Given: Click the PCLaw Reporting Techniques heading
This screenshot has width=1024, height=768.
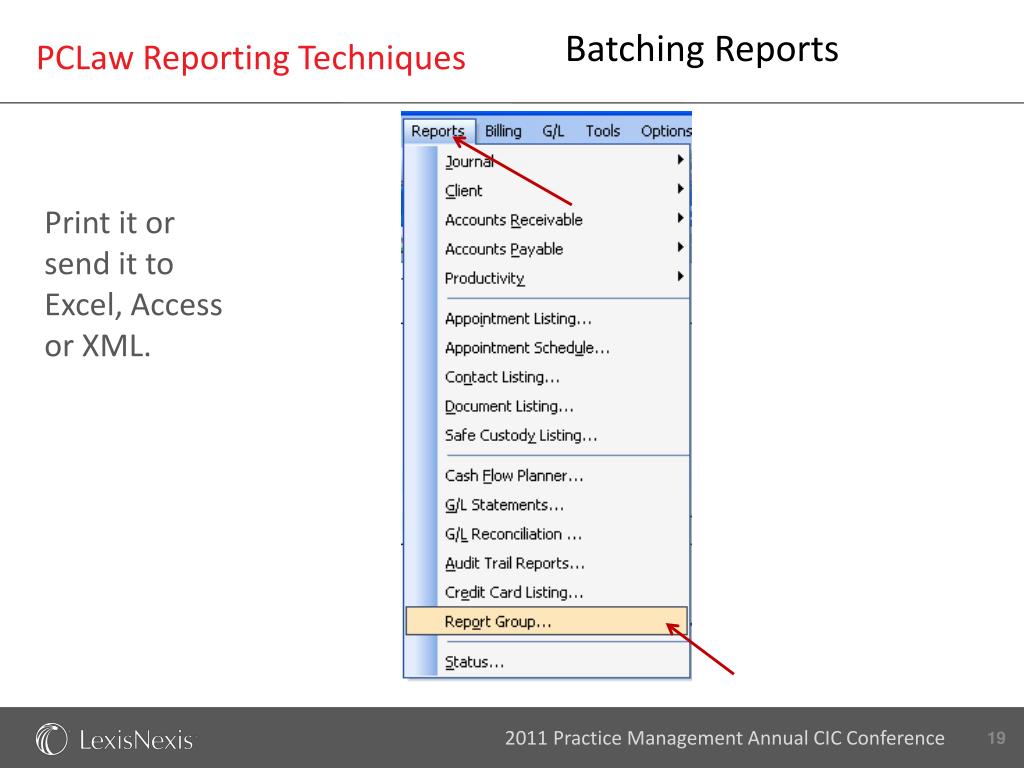Looking at the screenshot, I should tap(251, 57).
